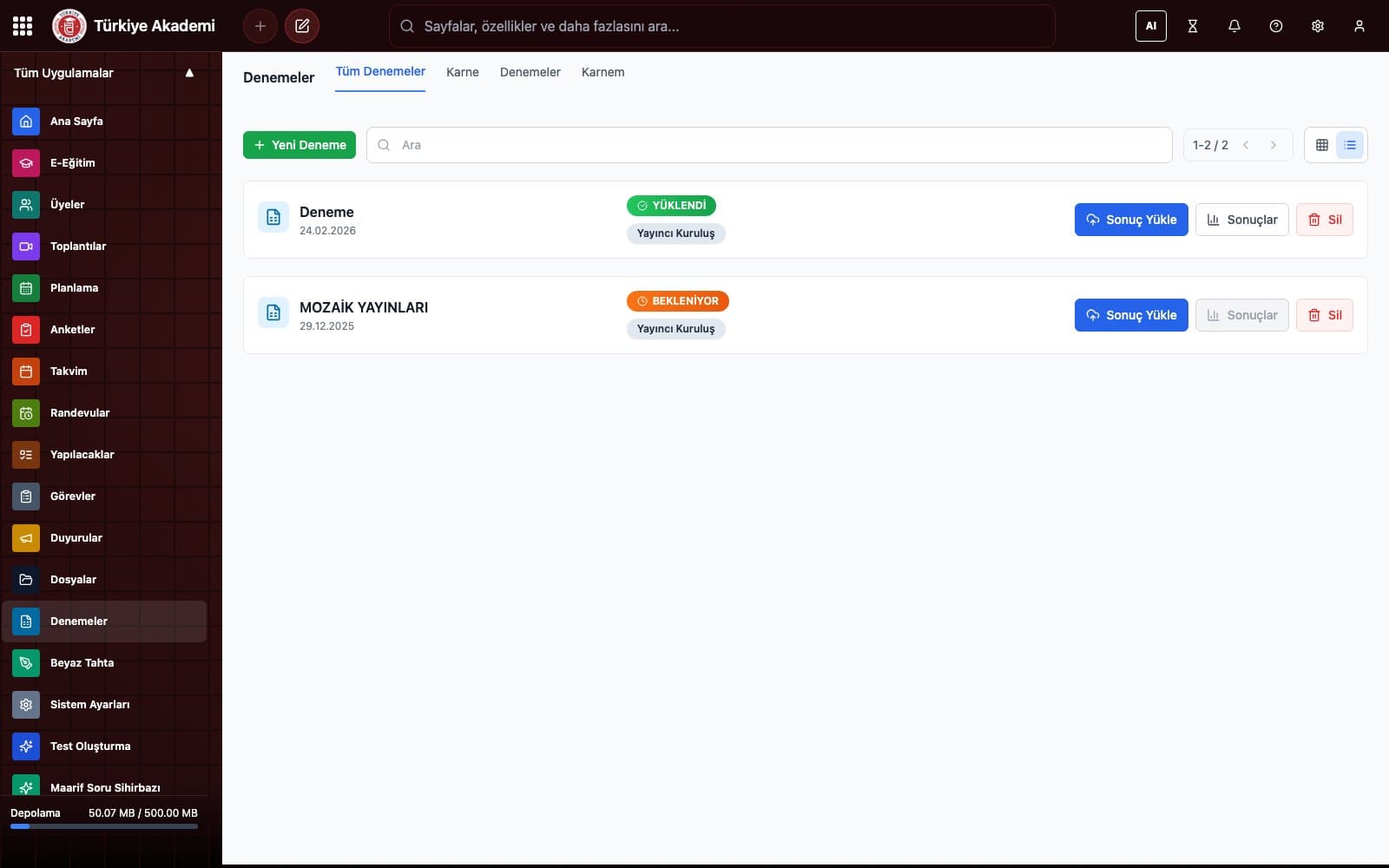The height and width of the screenshot is (868, 1389).
Task: Click the date 29.12.2025
Action: pos(326,326)
